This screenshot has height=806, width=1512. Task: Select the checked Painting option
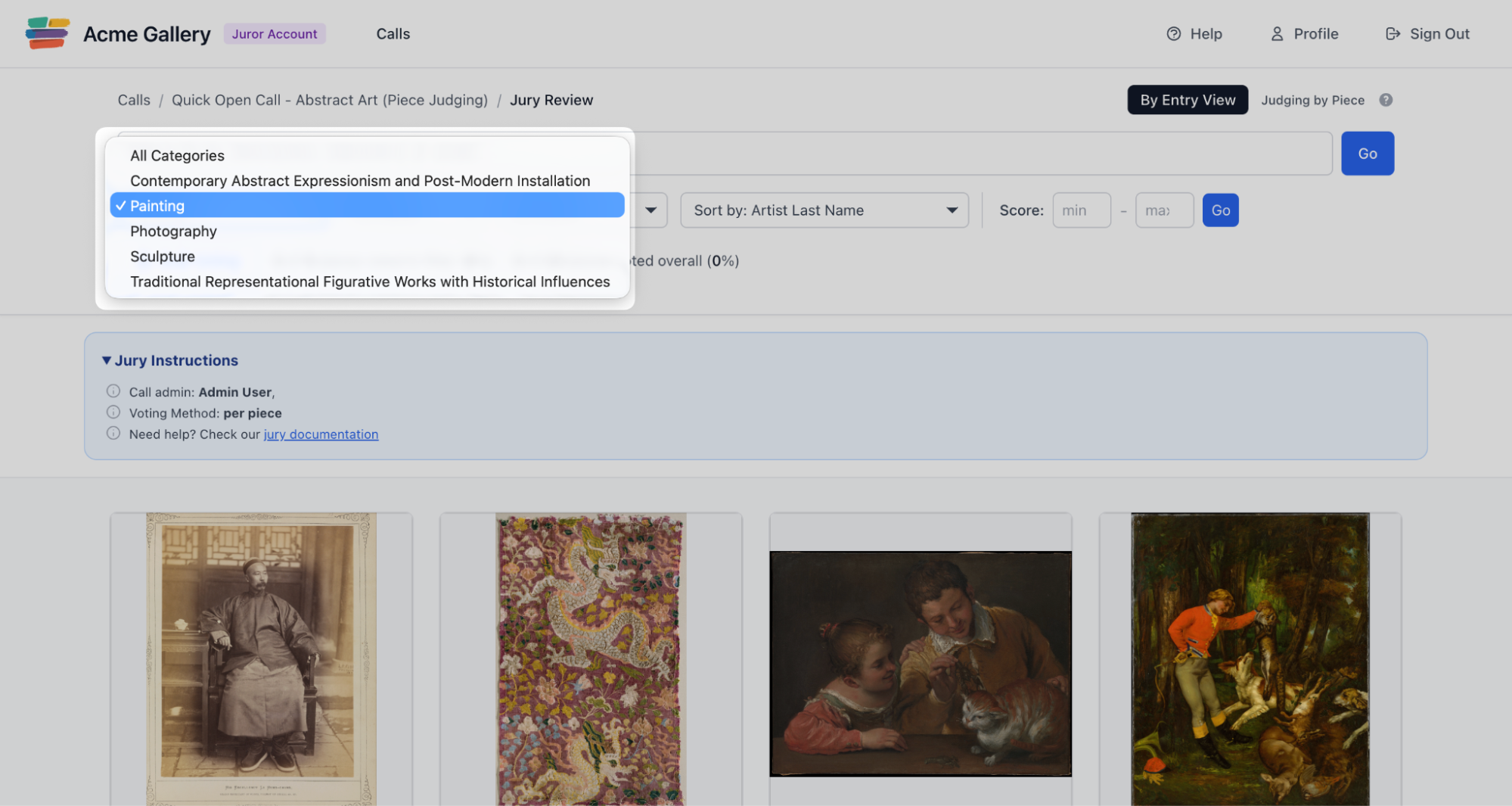[367, 205]
